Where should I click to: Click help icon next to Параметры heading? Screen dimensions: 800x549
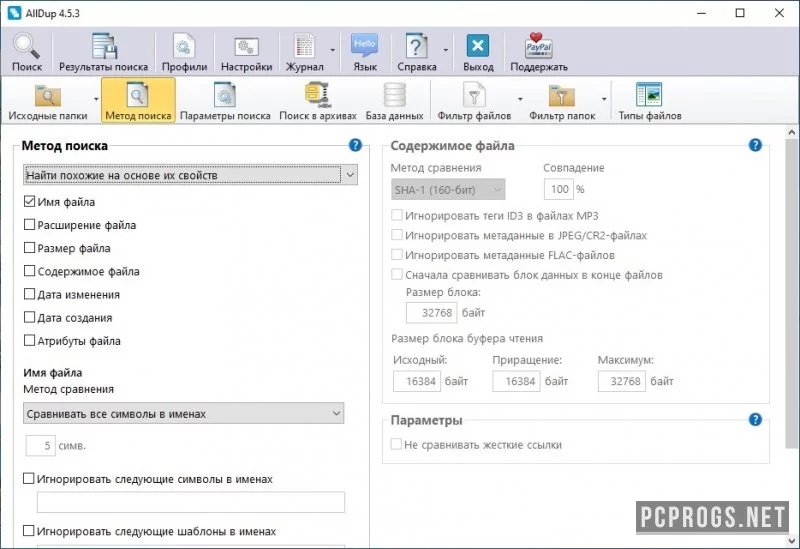(x=755, y=420)
